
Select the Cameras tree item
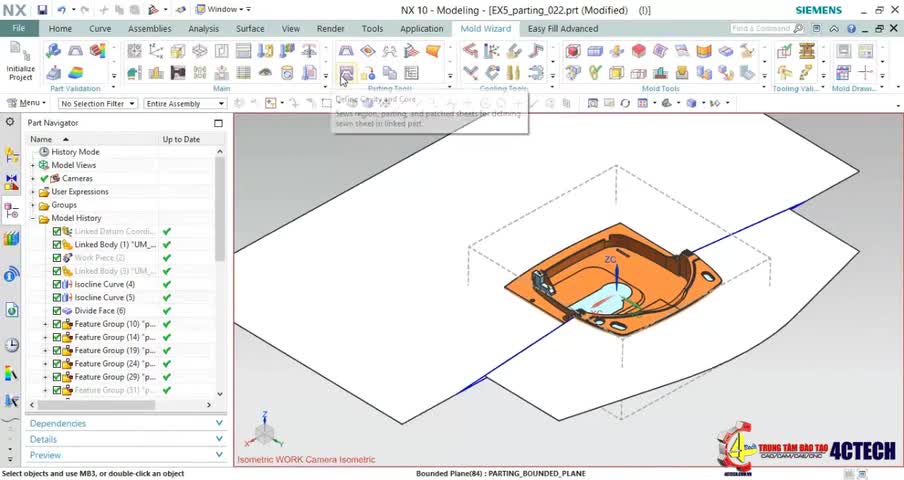click(x=77, y=178)
